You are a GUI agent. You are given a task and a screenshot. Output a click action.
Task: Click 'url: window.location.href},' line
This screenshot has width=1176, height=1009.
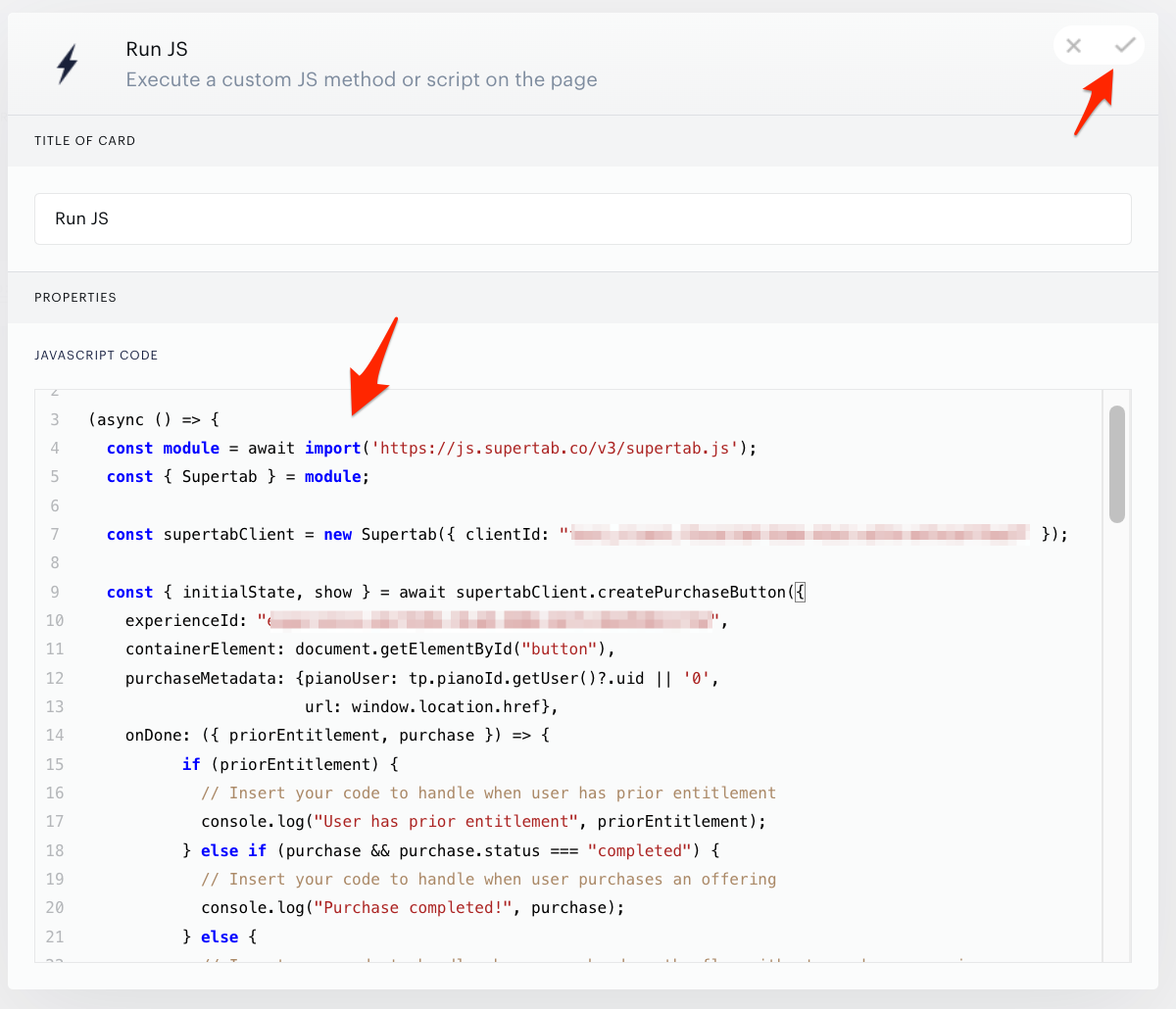tap(431, 706)
